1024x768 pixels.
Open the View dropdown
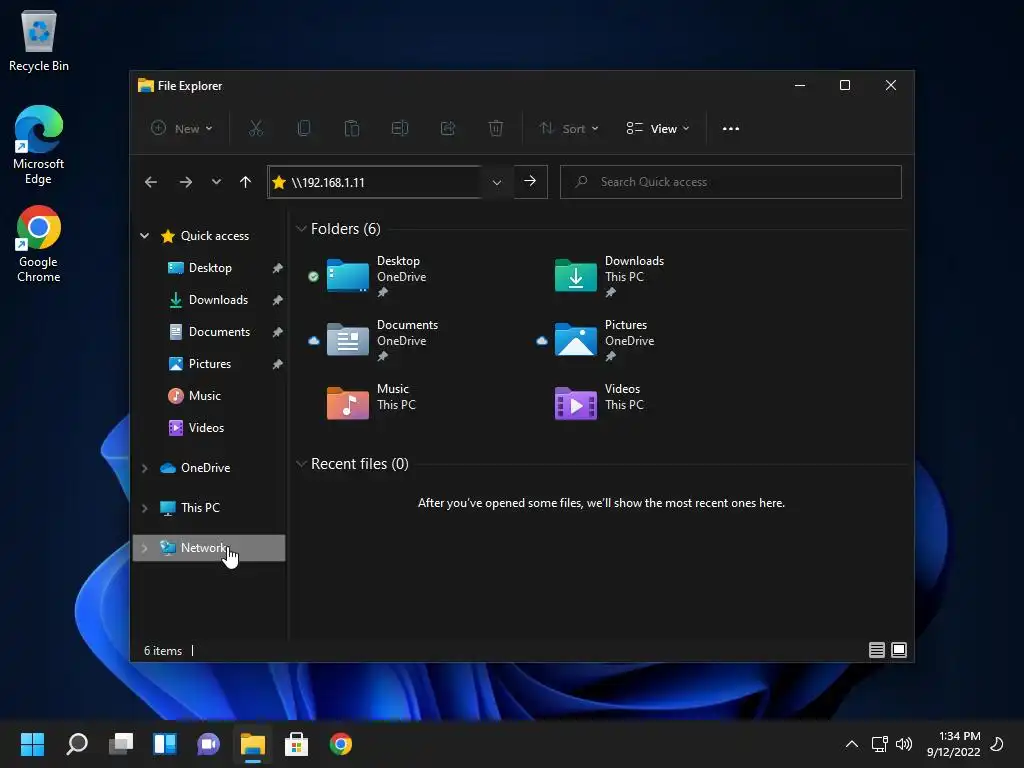point(658,129)
